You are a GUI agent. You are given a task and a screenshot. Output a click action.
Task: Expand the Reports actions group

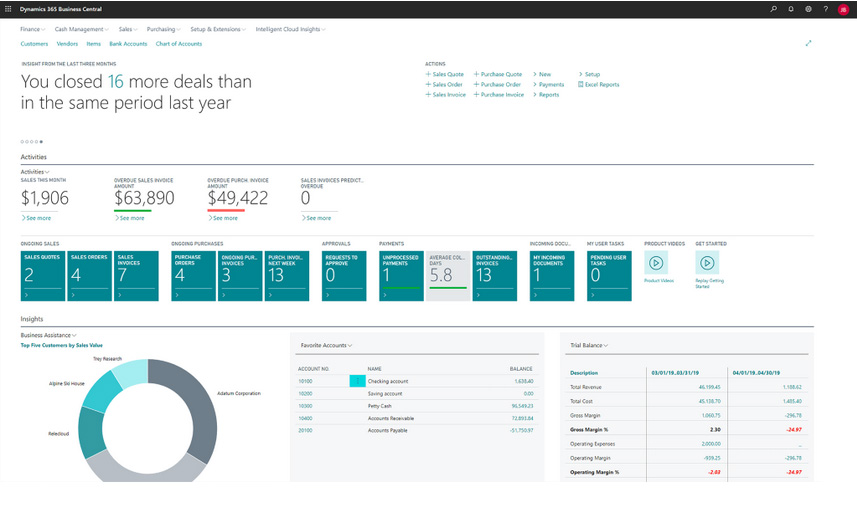(x=546, y=95)
